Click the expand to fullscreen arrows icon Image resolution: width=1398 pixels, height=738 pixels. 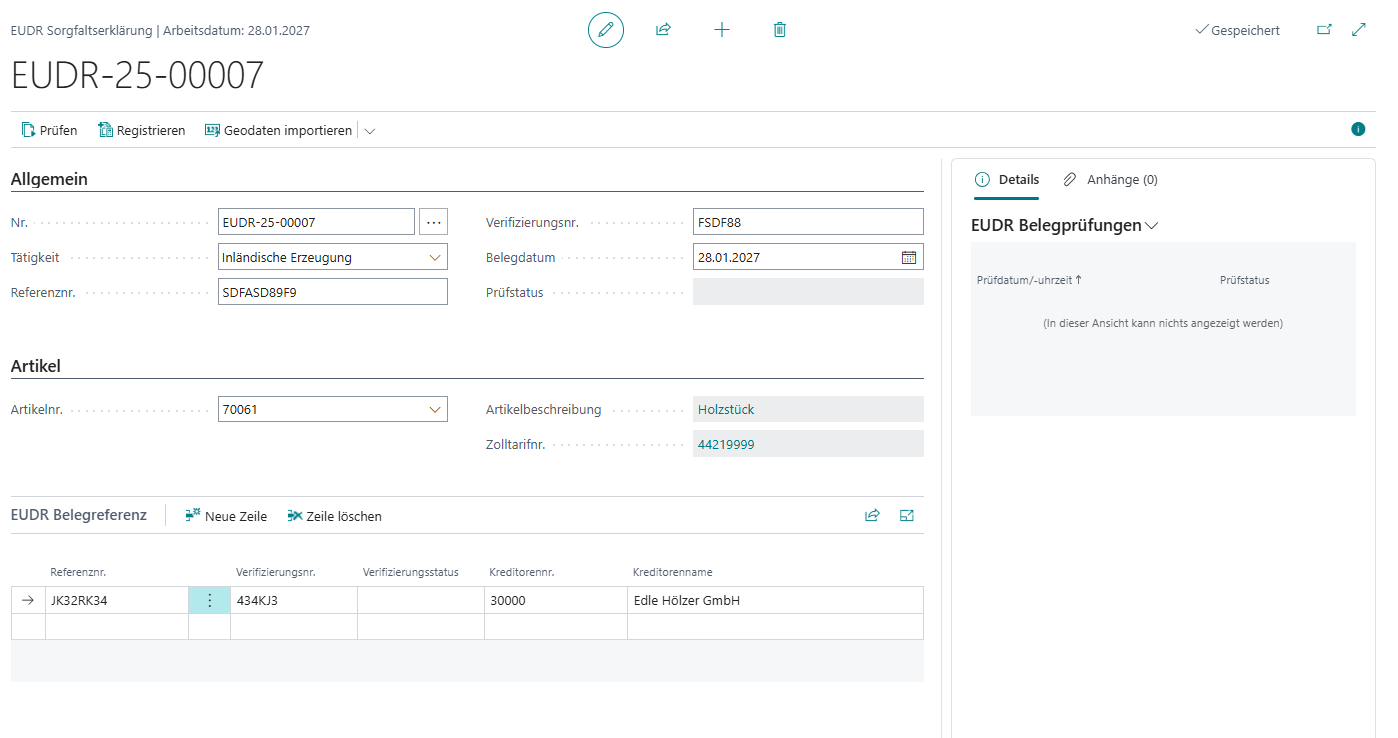point(1359,30)
